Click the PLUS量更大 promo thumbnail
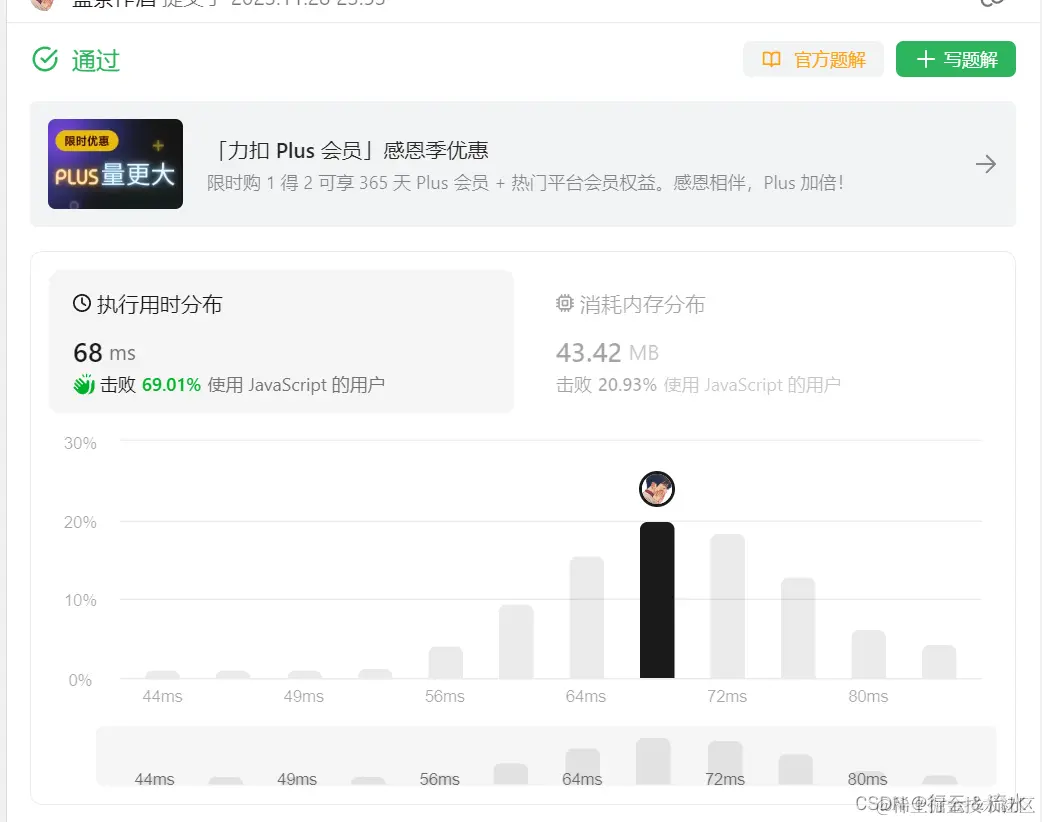Screen dimensions: 1042x822 (x=115, y=163)
